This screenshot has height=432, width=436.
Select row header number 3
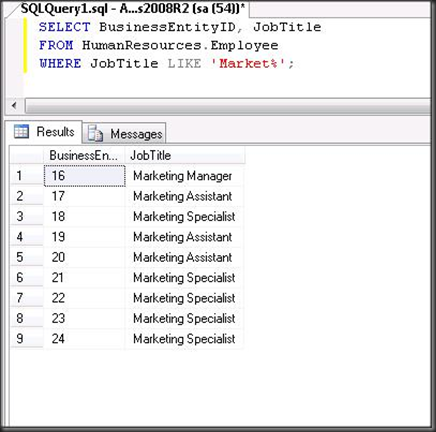click(x=27, y=217)
